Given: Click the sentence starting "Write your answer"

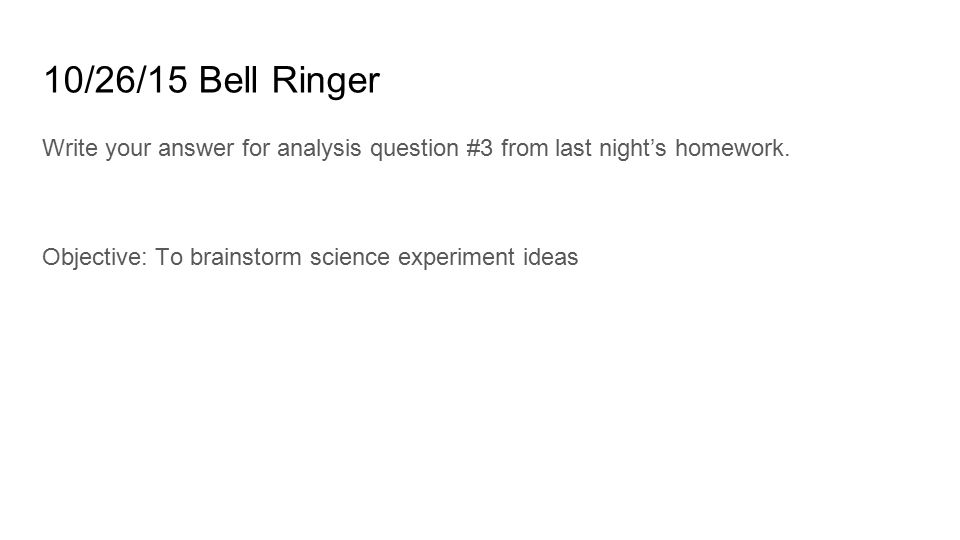Looking at the screenshot, I should point(416,148).
